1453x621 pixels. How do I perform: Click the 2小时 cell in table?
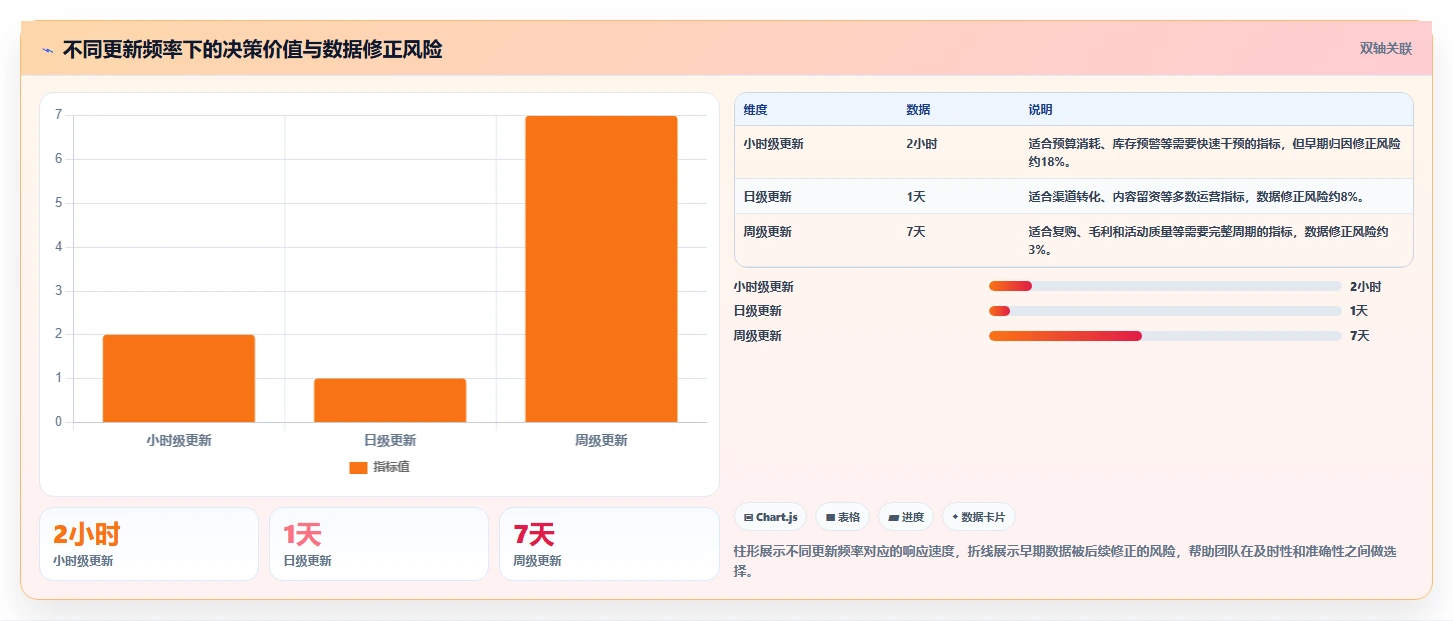pos(921,144)
